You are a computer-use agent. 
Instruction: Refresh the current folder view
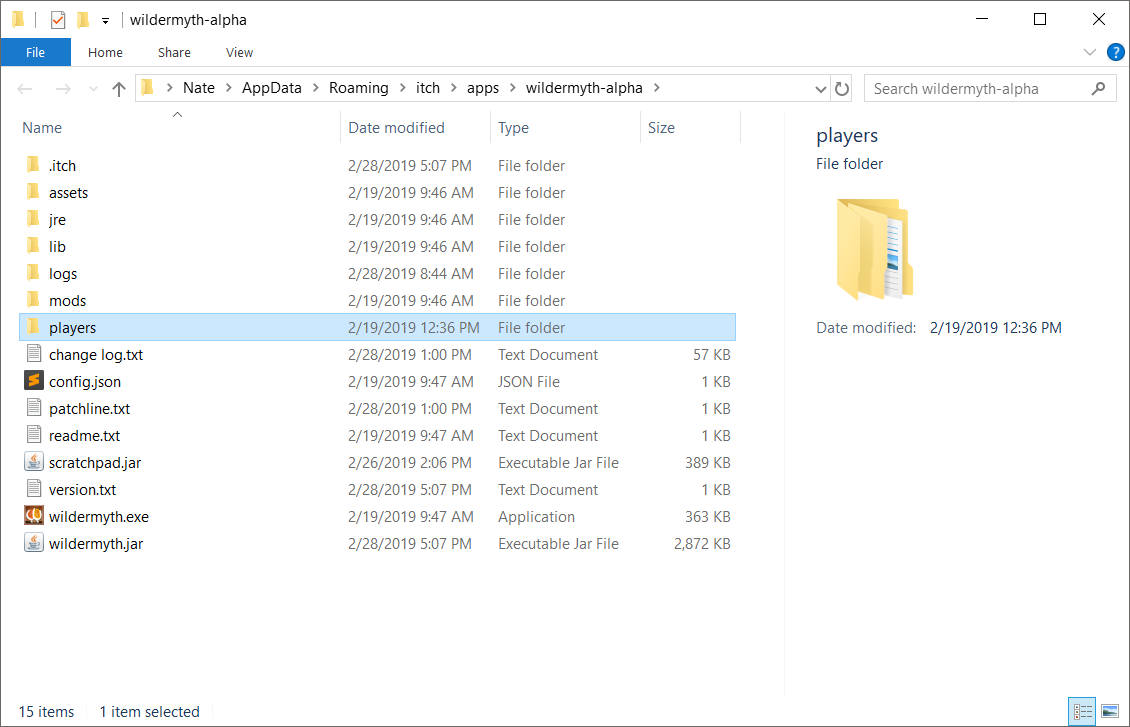tap(842, 89)
